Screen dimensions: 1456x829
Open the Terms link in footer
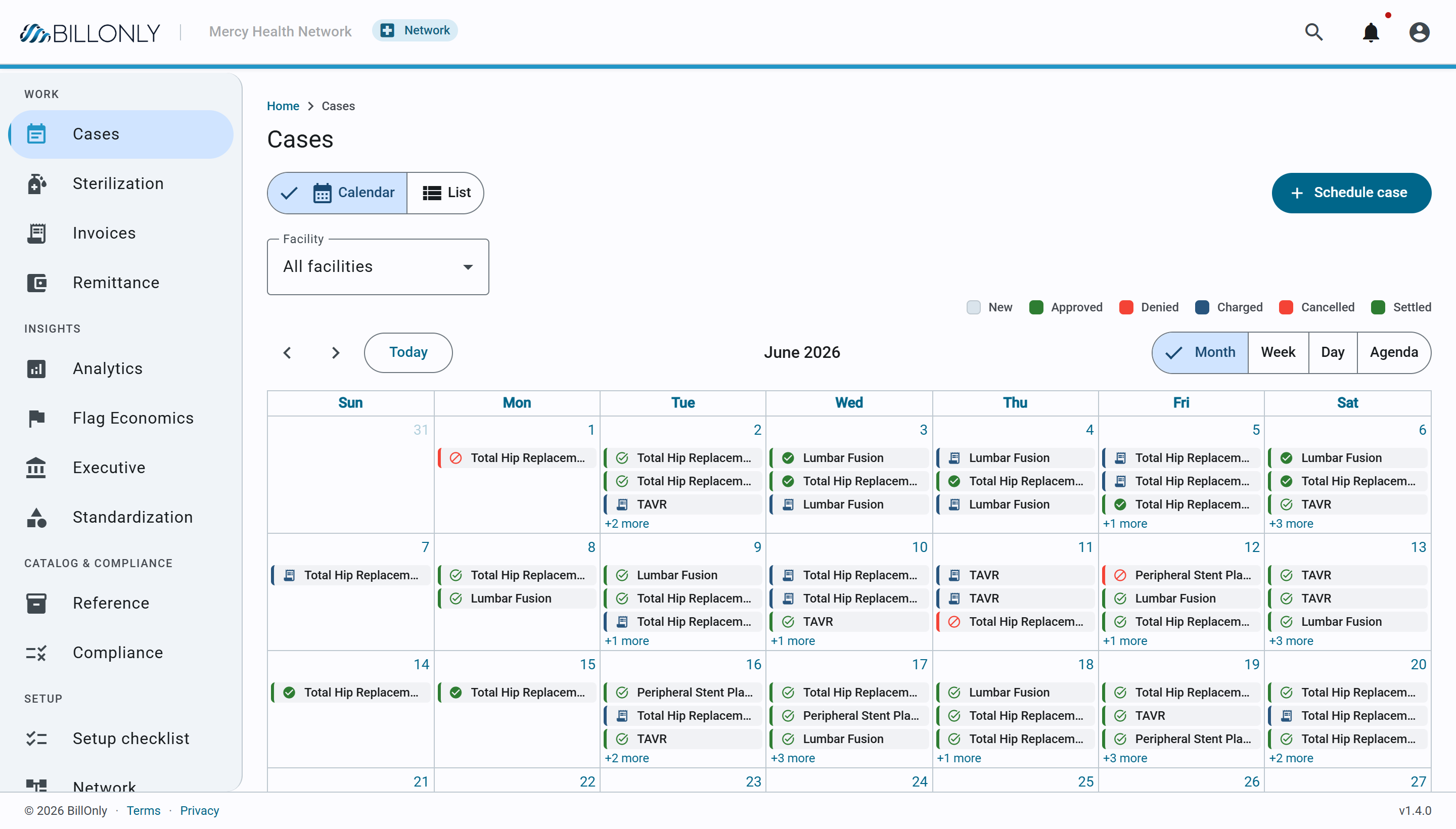tap(144, 811)
